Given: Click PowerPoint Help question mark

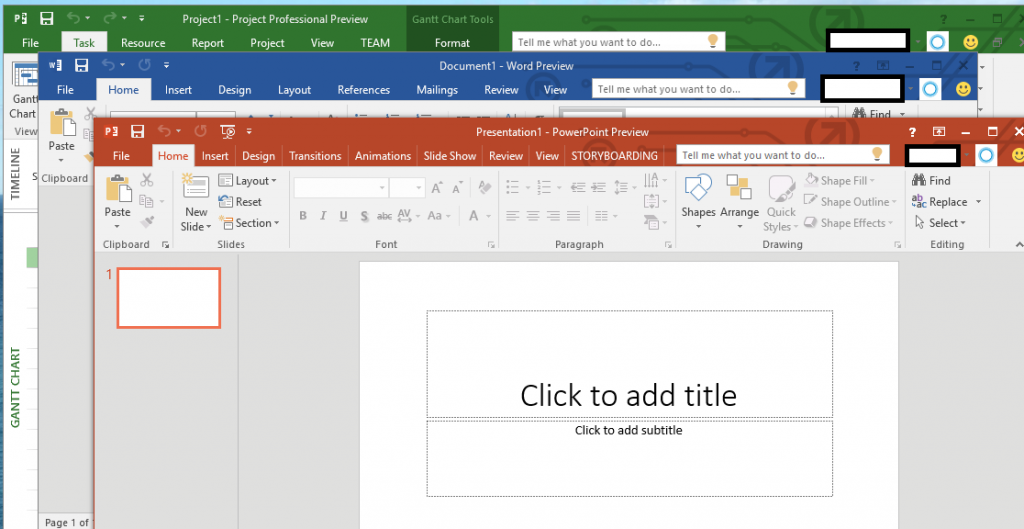Looking at the screenshot, I should coord(912,132).
